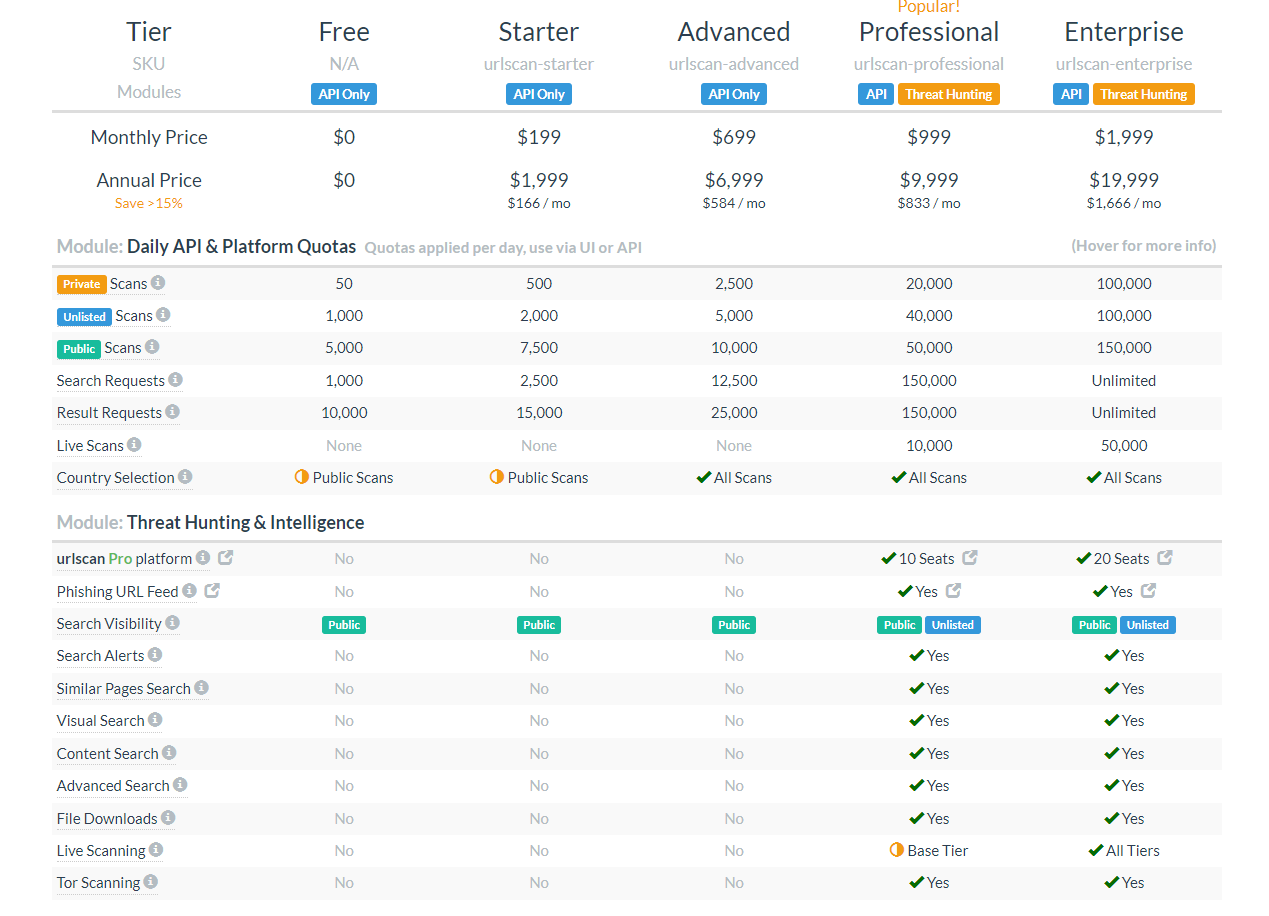
Task: Click info icon beside File Downloads
Action: (168, 818)
